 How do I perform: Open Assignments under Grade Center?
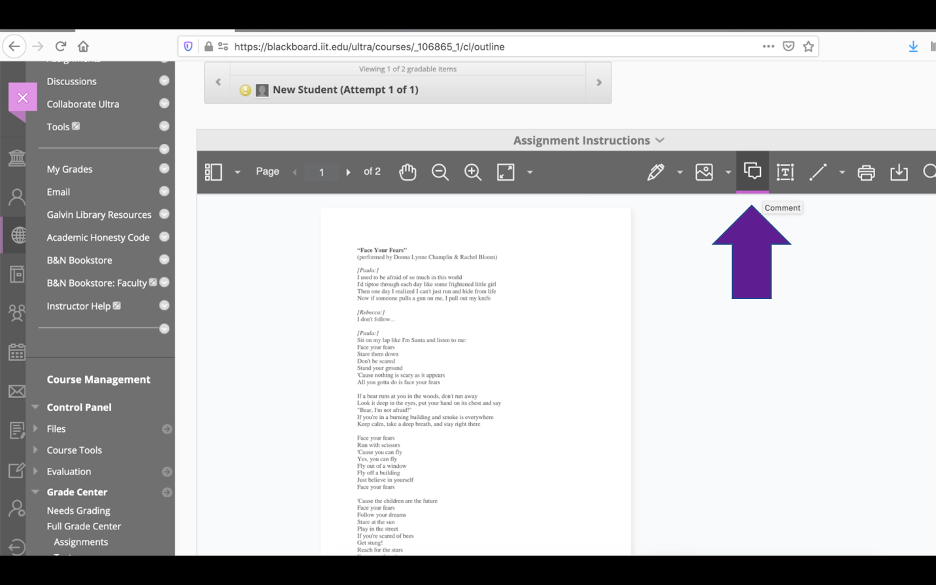81,542
